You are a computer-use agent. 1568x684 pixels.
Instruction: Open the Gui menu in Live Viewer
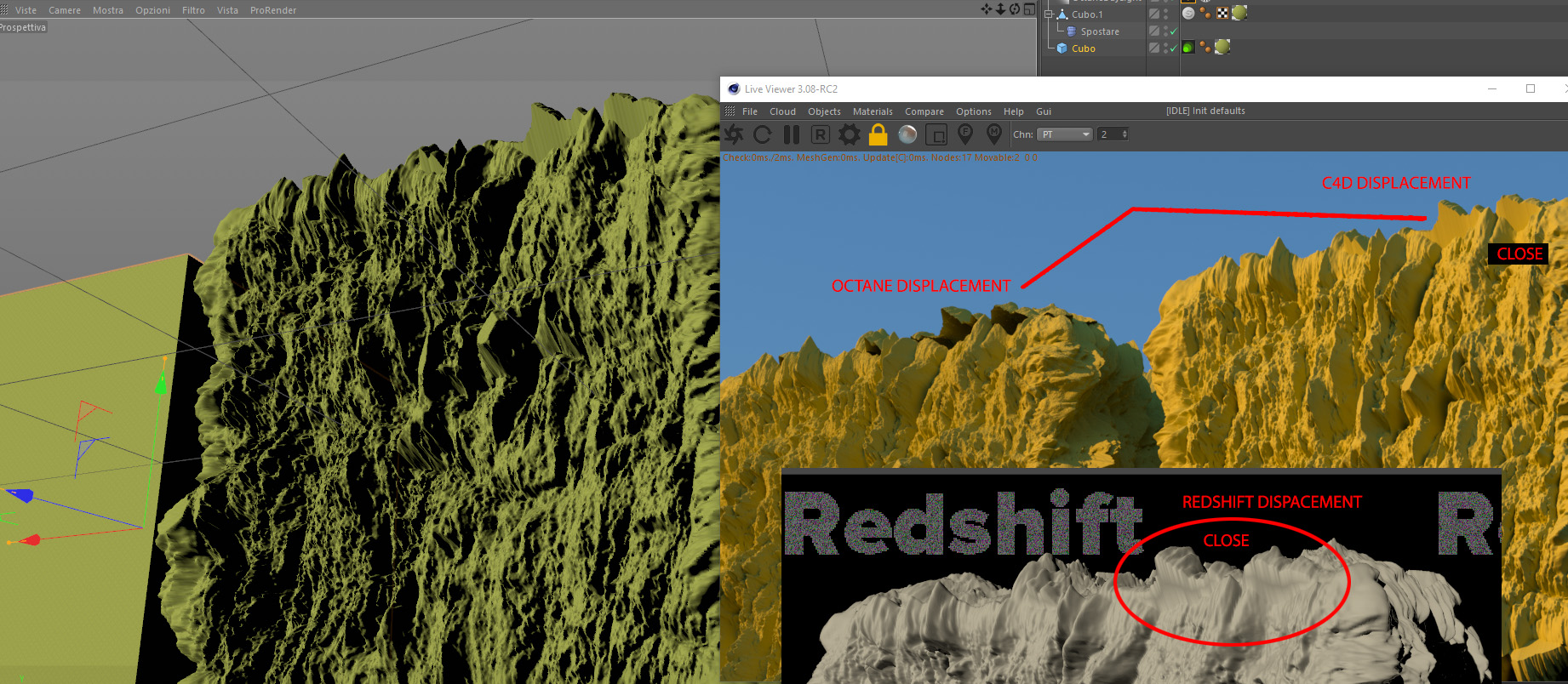pos(1044,111)
